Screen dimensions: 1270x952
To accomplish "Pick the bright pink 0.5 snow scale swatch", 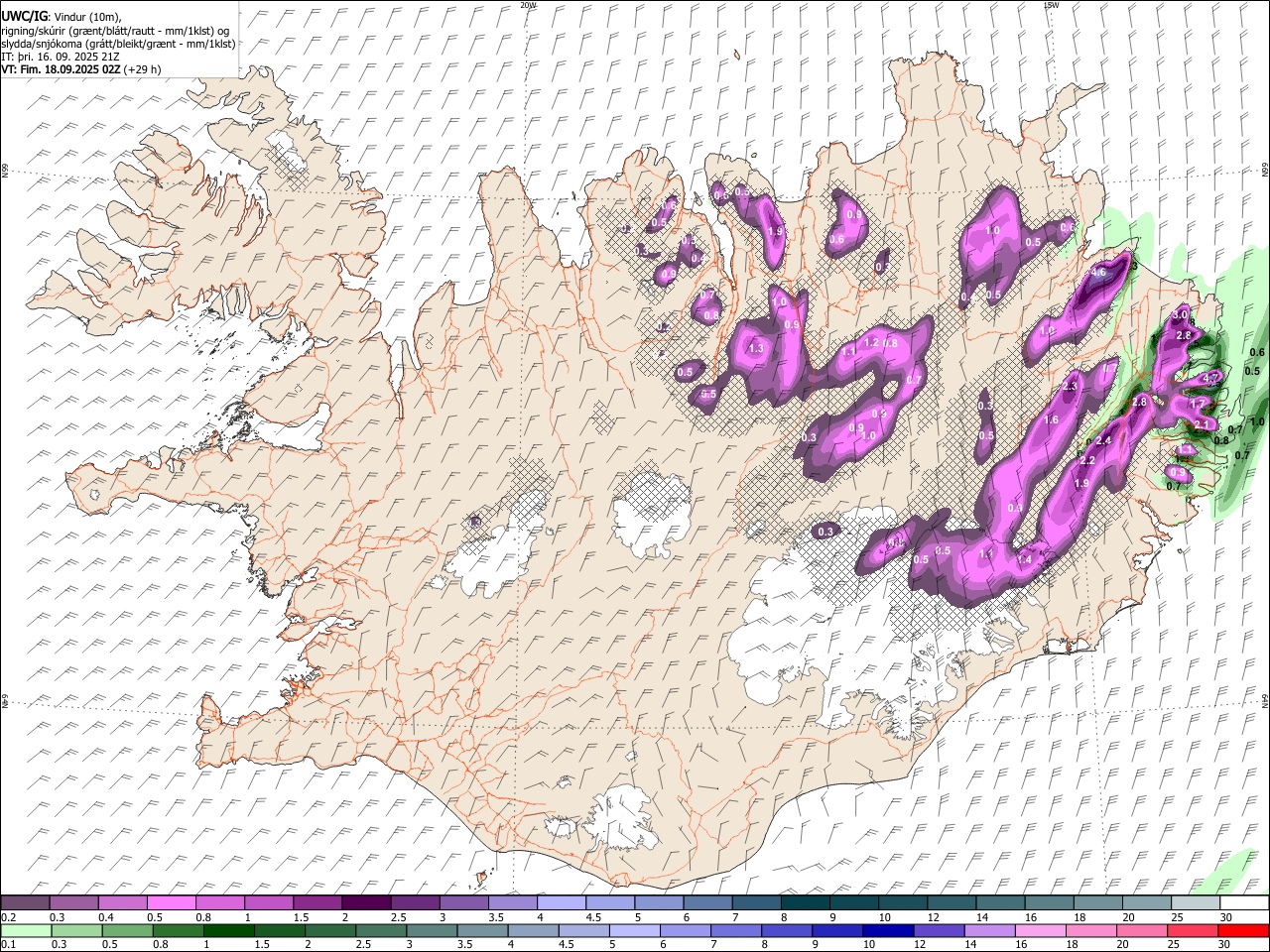I will tap(171, 902).
